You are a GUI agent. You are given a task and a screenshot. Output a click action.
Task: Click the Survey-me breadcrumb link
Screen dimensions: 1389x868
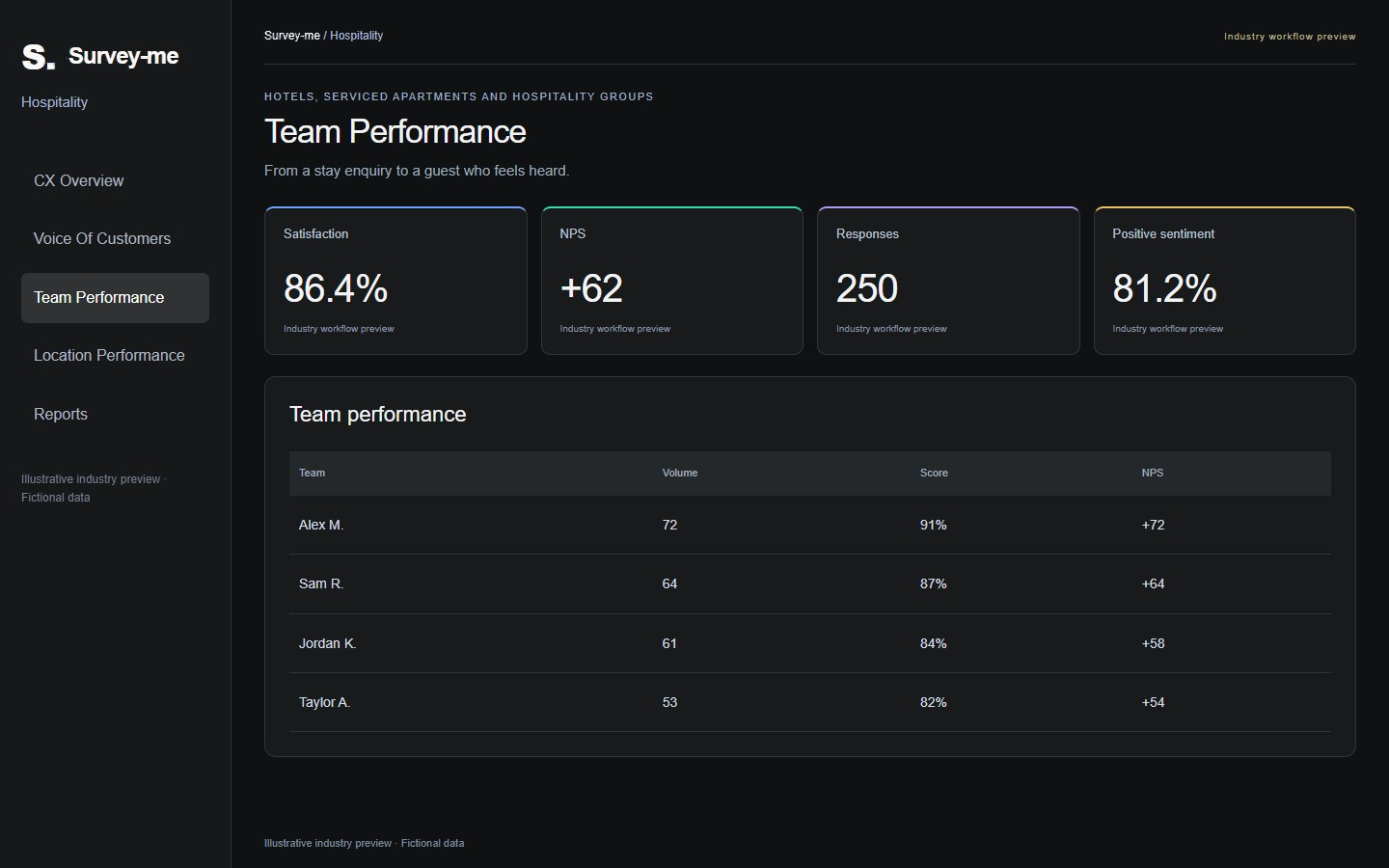coord(291,36)
